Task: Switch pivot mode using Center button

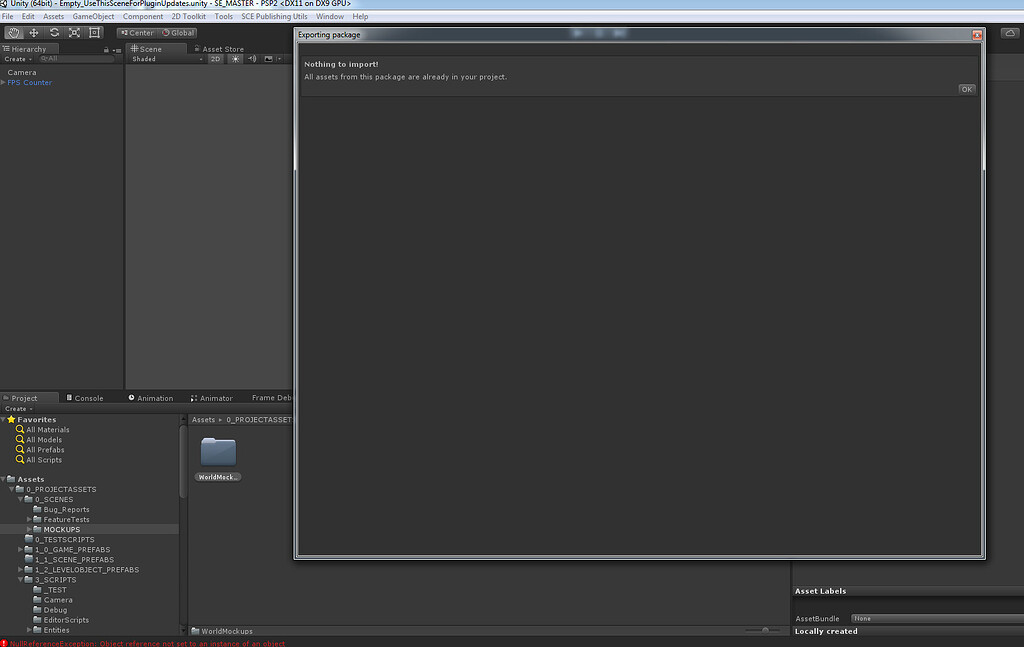Action: 137,32
